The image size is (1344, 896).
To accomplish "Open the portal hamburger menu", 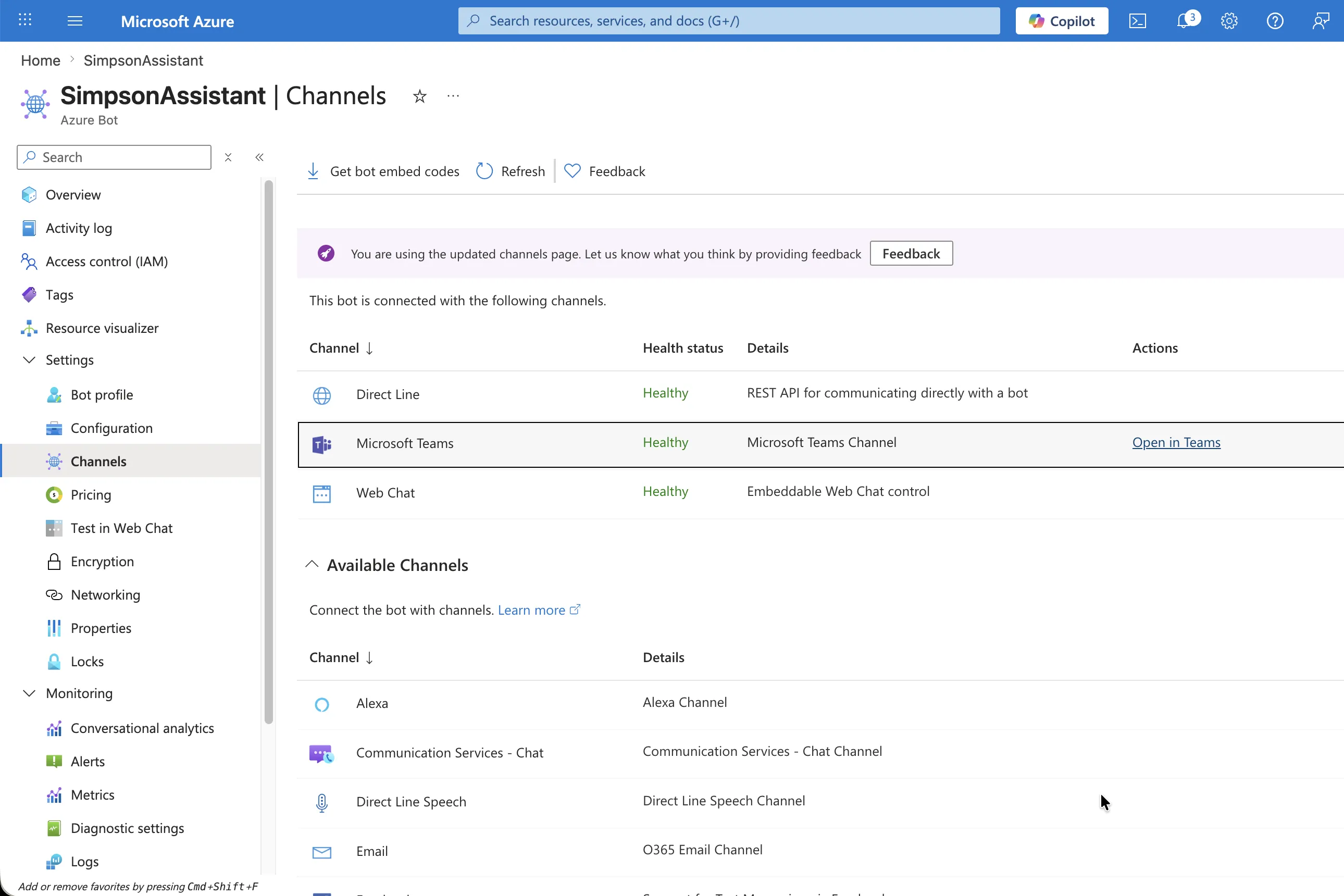I will point(75,21).
